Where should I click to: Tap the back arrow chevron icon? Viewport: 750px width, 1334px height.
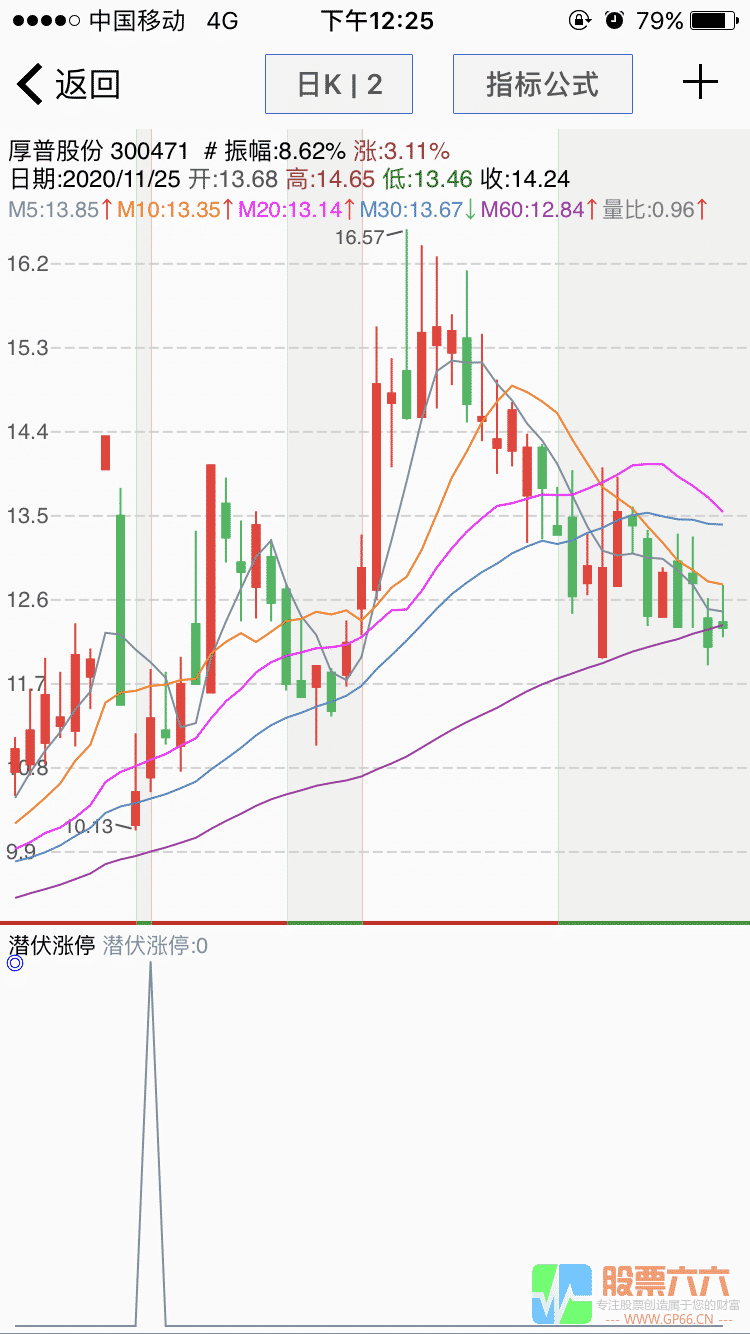(30, 84)
